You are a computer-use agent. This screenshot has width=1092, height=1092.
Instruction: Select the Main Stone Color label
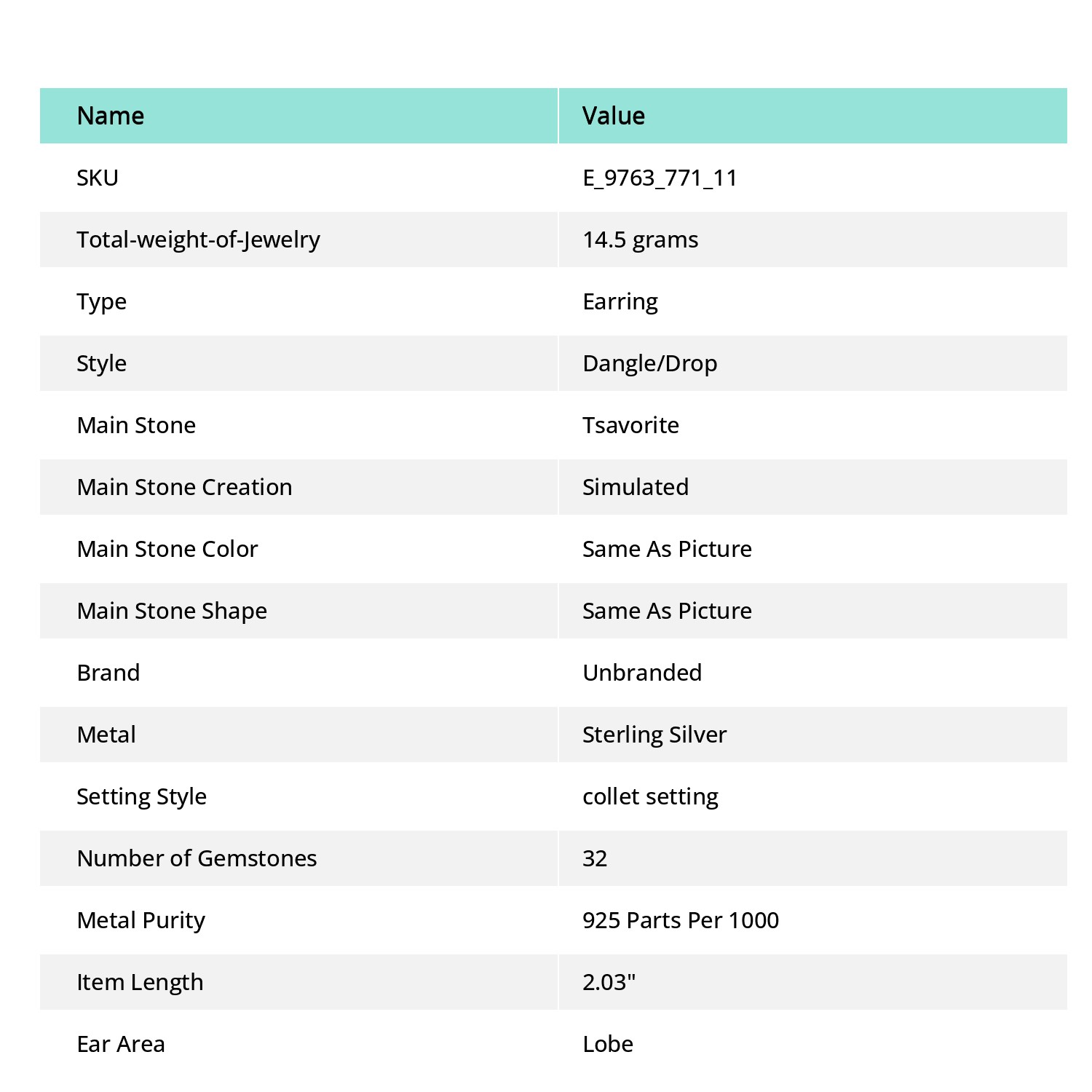point(167,549)
